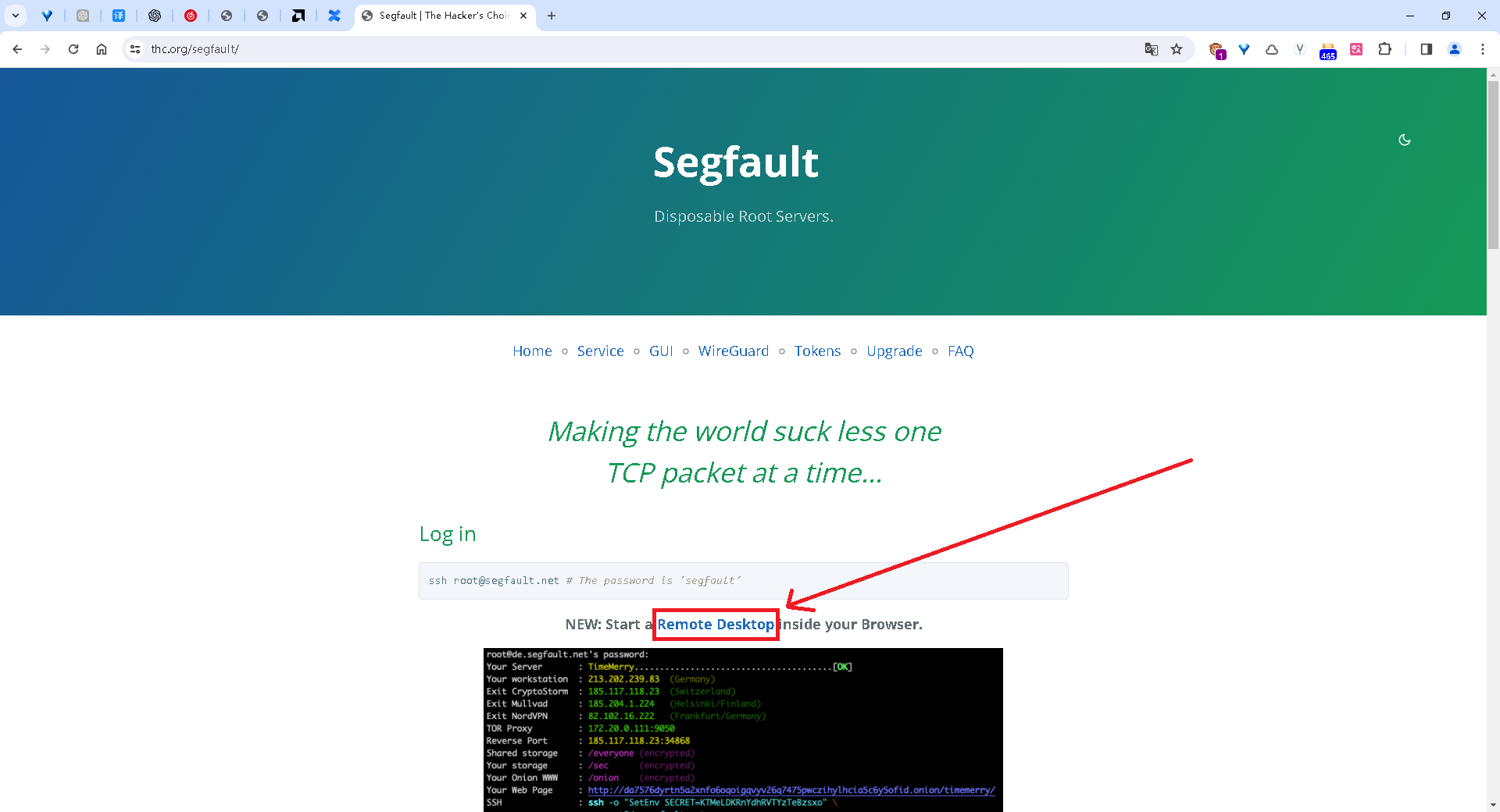
Task: Open a new browser tab
Action: [x=552, y=16]
